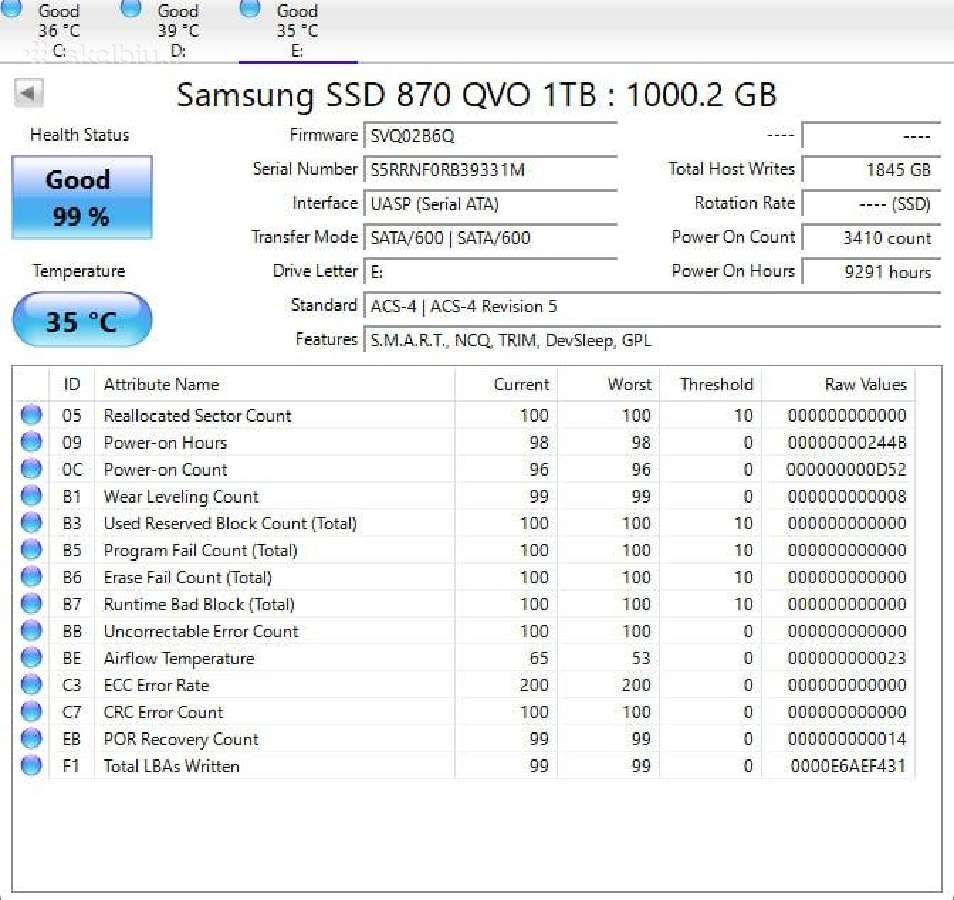The height and width of the screenshot is (900, 954).
Task: Click raw value 000000000023 for Airflow Temperature
Action: click(x=846, y=658)
